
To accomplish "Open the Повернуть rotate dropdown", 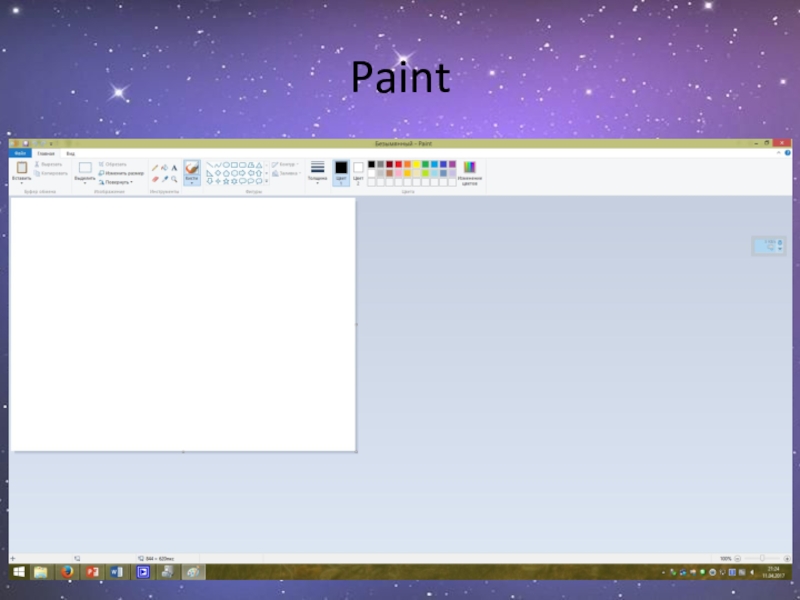I will pyautogui.click(x=116, y=182).
